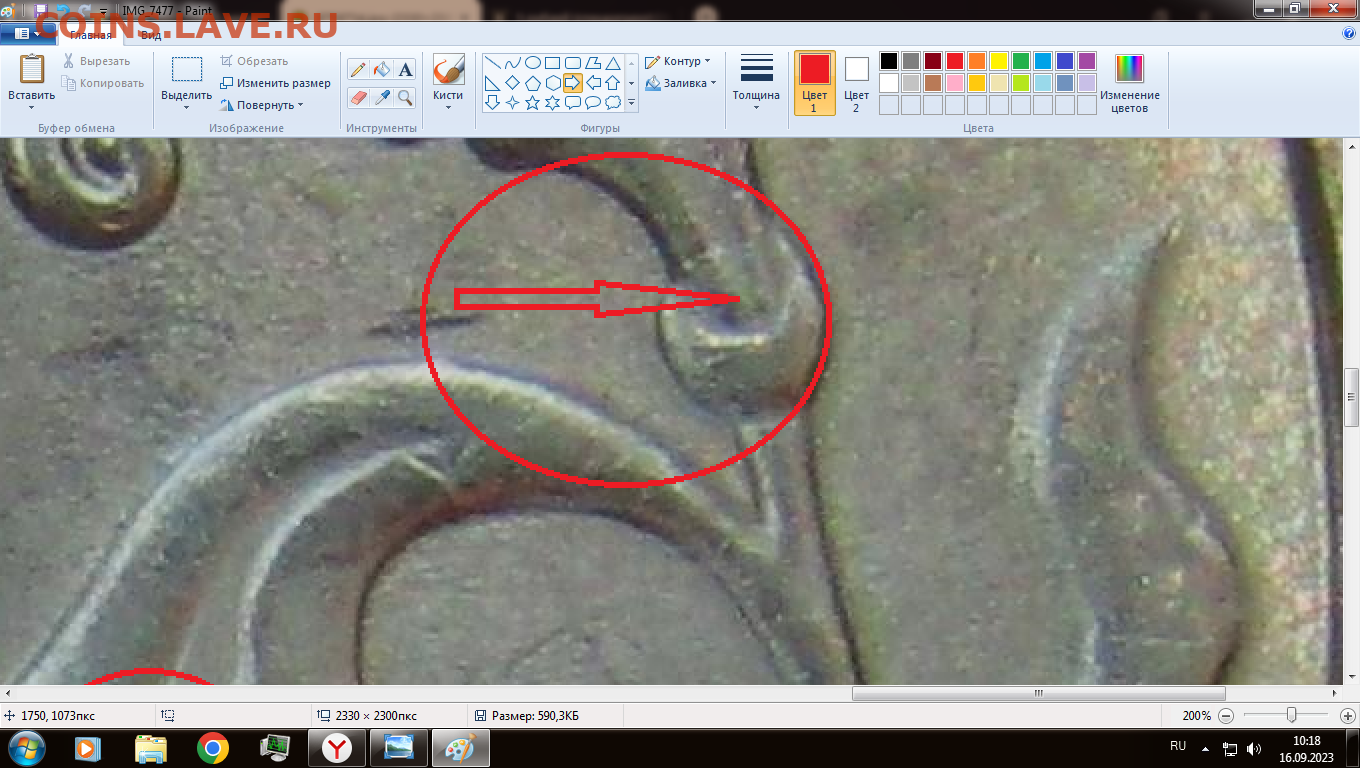This screenshot has width=1360, height=768.
Task: Toggle Цвет 2 background color selector
Action: click(856, 83)
